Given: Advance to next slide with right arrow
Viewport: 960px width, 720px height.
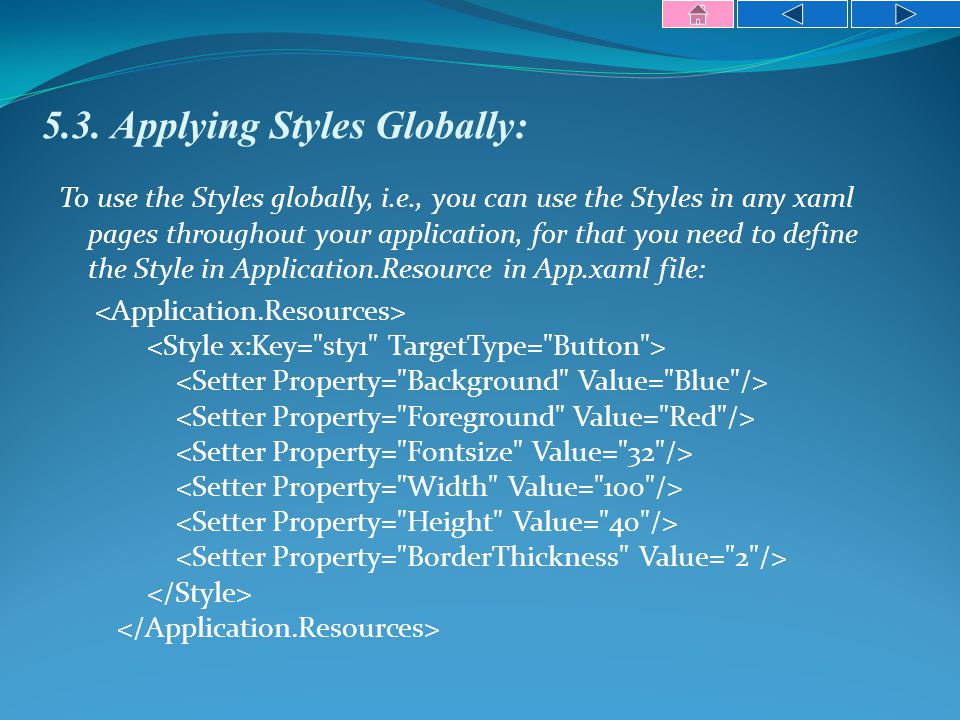Looking at the screenshot, I should [906, 14].
